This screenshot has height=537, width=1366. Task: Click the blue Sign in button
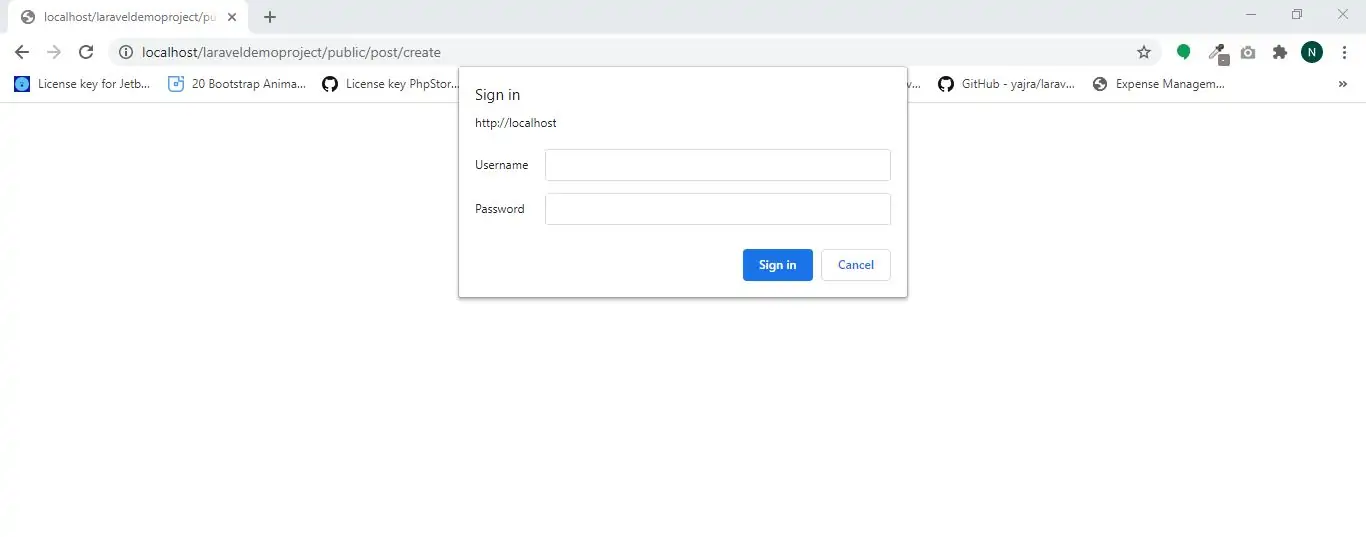(778, 265)
